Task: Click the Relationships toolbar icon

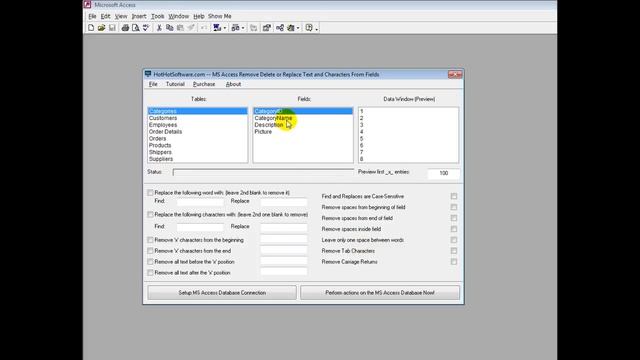Action: (280, 28)
